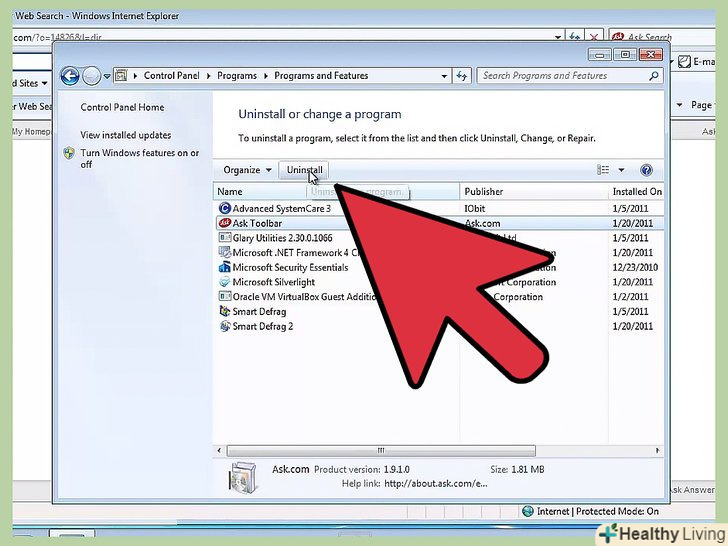Screen dimensions: 728x546
Task: Click the Oracle VM VirtualBox icon
Action: pos(225,297)
